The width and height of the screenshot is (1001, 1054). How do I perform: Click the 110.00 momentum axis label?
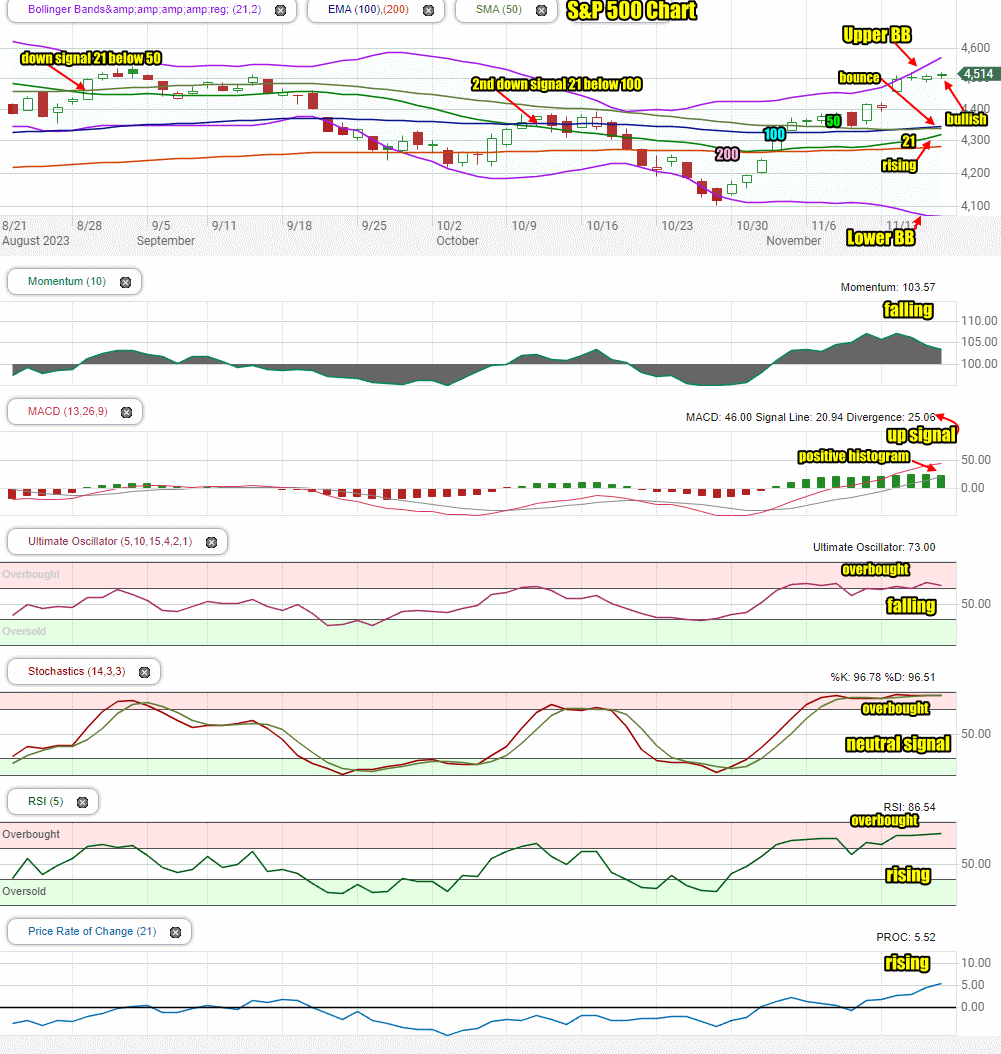click(x=979, y=321)
